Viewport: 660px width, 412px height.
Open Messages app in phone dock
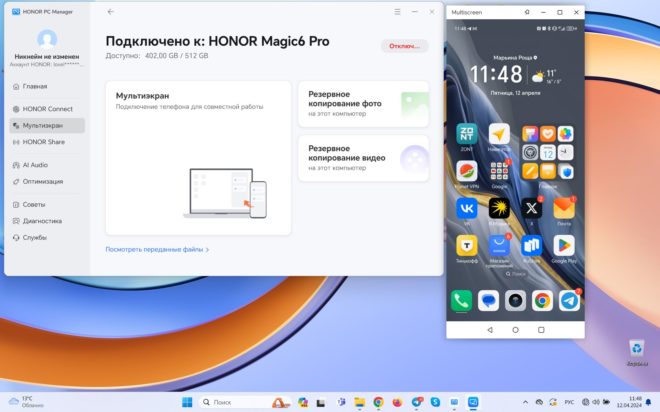[488, 301]
